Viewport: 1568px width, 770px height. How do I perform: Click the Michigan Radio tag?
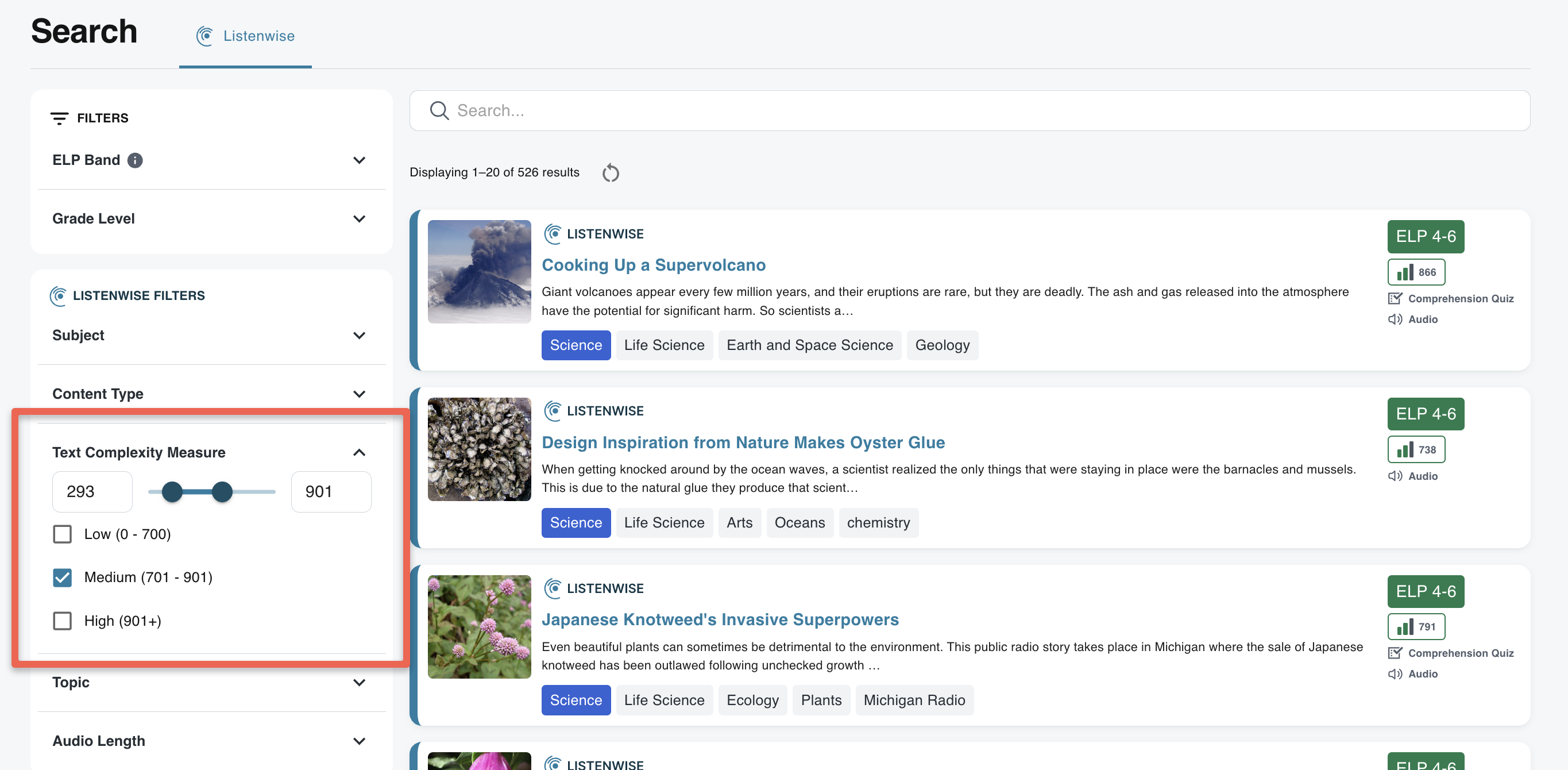914,700
